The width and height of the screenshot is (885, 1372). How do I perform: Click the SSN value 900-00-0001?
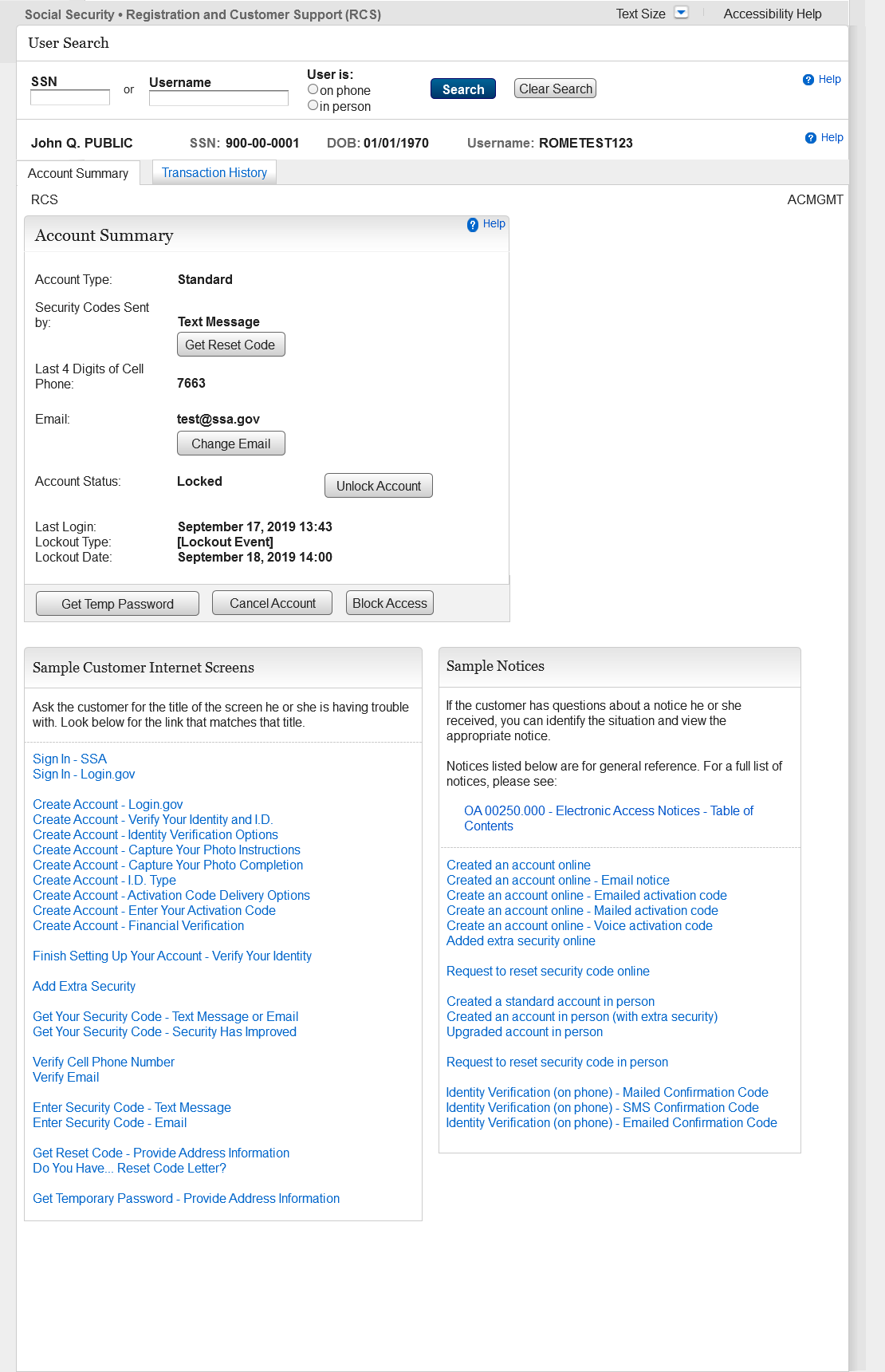tap(262, 143)
